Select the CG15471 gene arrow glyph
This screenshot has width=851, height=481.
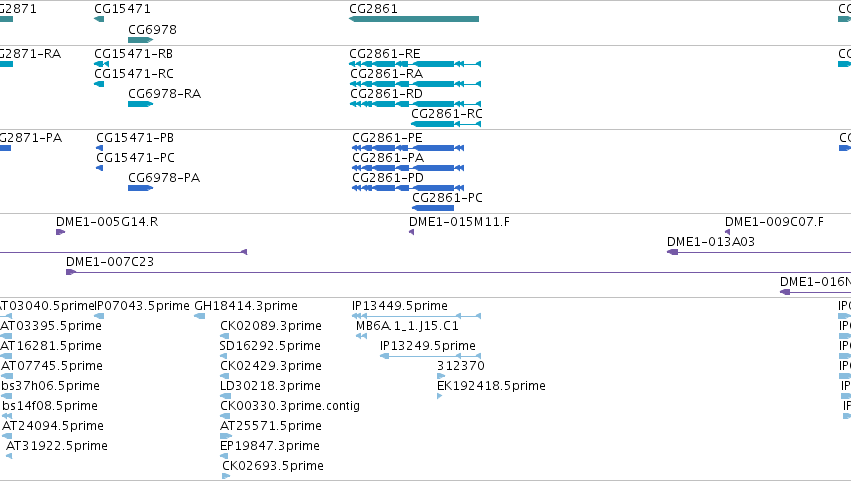point(99,19)
